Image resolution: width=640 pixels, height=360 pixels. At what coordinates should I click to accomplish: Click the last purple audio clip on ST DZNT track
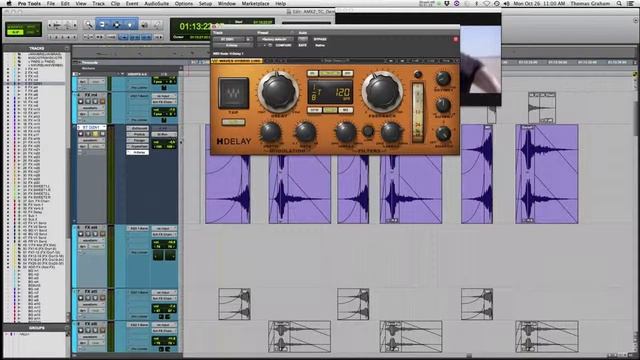click(547, 174)
